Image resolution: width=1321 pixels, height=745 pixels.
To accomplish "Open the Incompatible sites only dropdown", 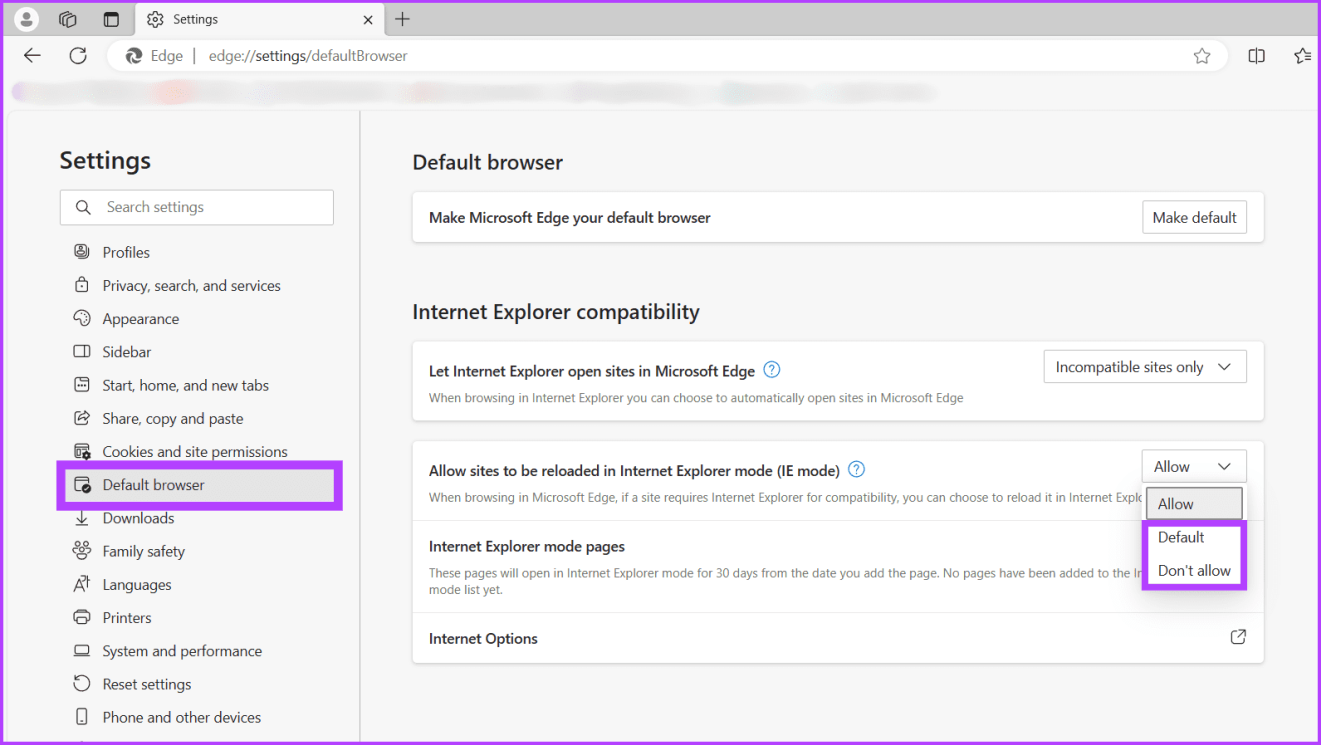I will click(1144, 366).
